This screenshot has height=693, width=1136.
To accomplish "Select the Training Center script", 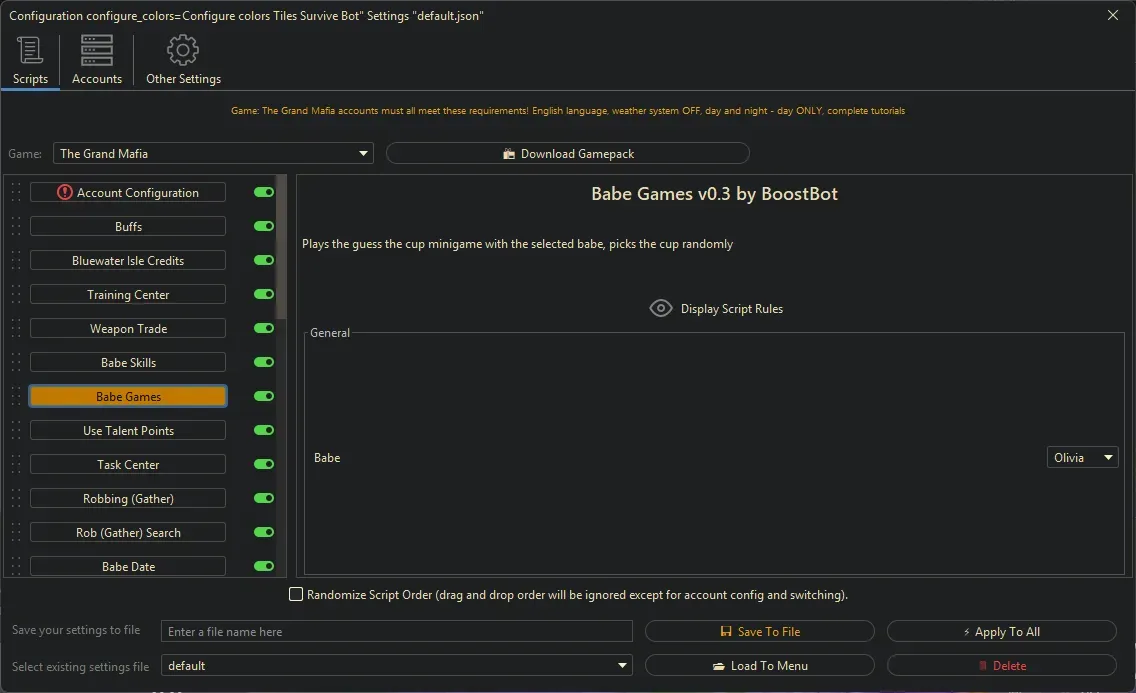I will (x=128, y=294).
